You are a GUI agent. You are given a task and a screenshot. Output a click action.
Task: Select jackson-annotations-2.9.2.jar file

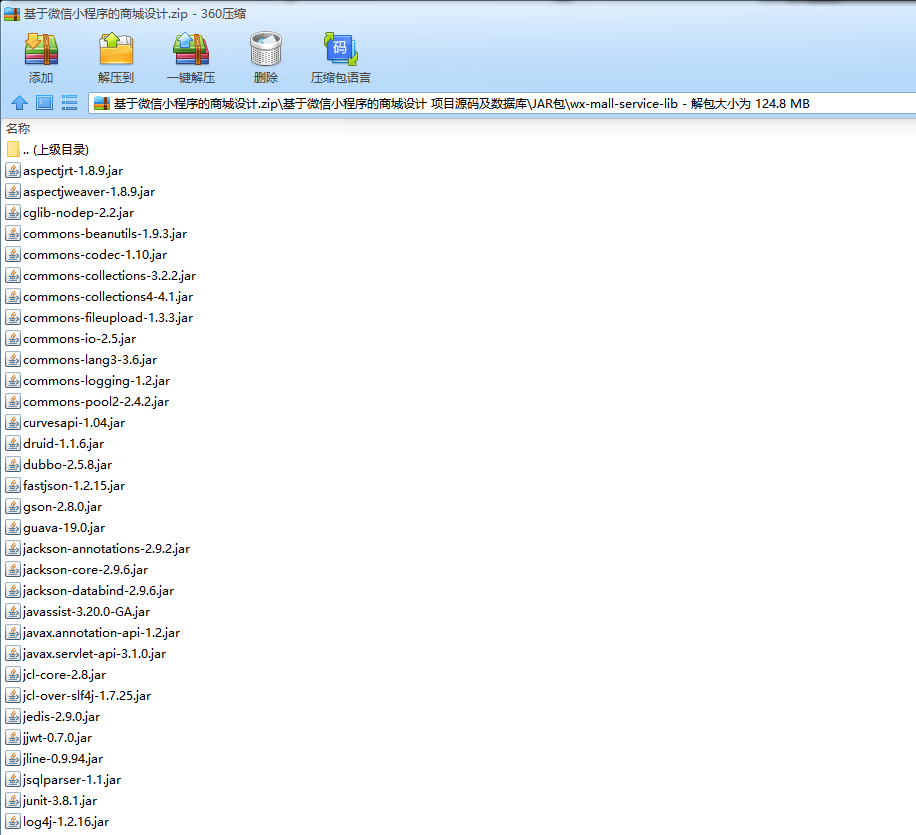coord(98,549)
